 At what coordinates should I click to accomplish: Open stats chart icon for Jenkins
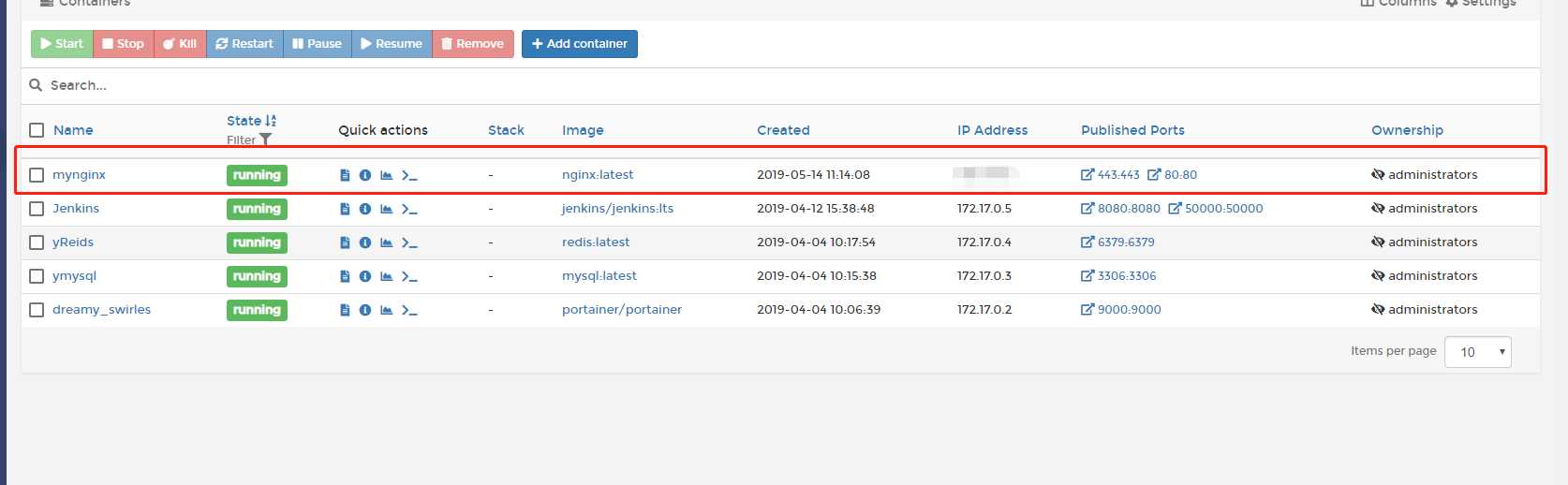(x=386, y=209)
